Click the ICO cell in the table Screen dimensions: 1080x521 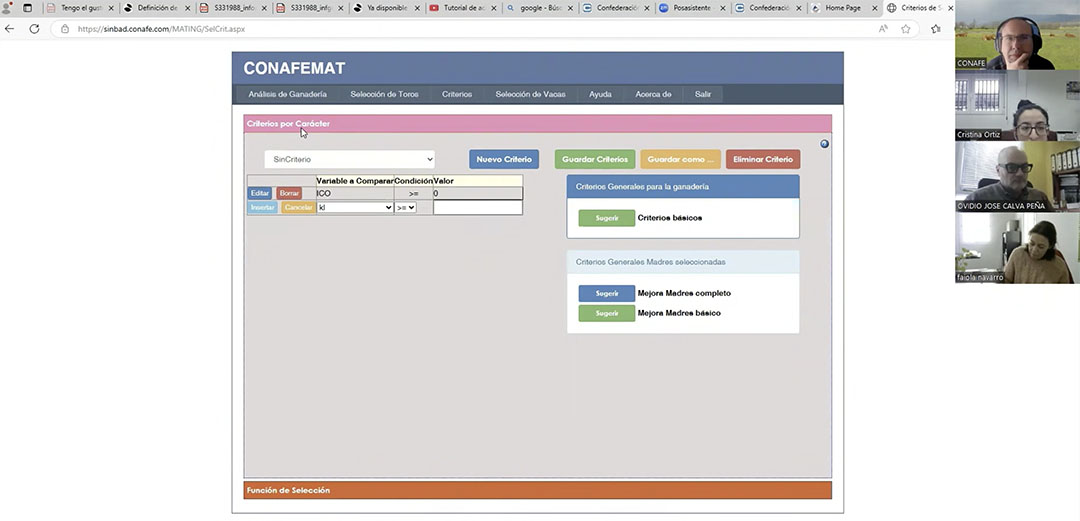(x=355, y=194)
